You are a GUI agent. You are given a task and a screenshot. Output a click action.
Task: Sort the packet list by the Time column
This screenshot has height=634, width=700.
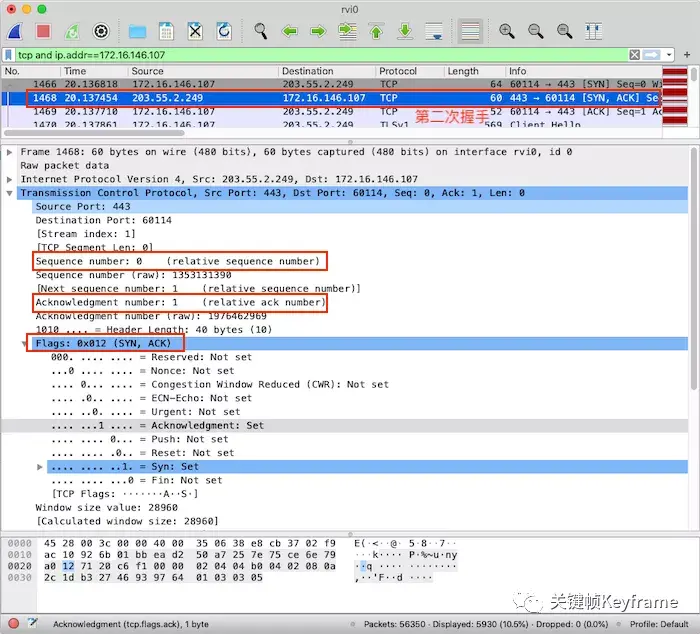[94, 71]
